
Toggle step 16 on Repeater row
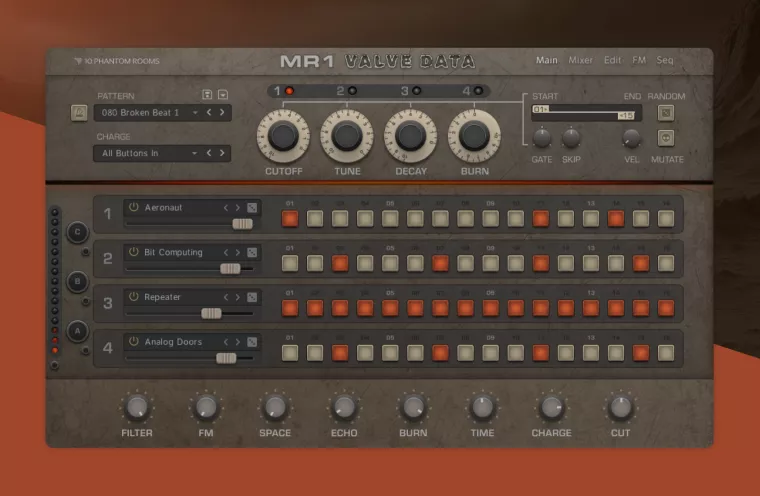click(666, 308)
